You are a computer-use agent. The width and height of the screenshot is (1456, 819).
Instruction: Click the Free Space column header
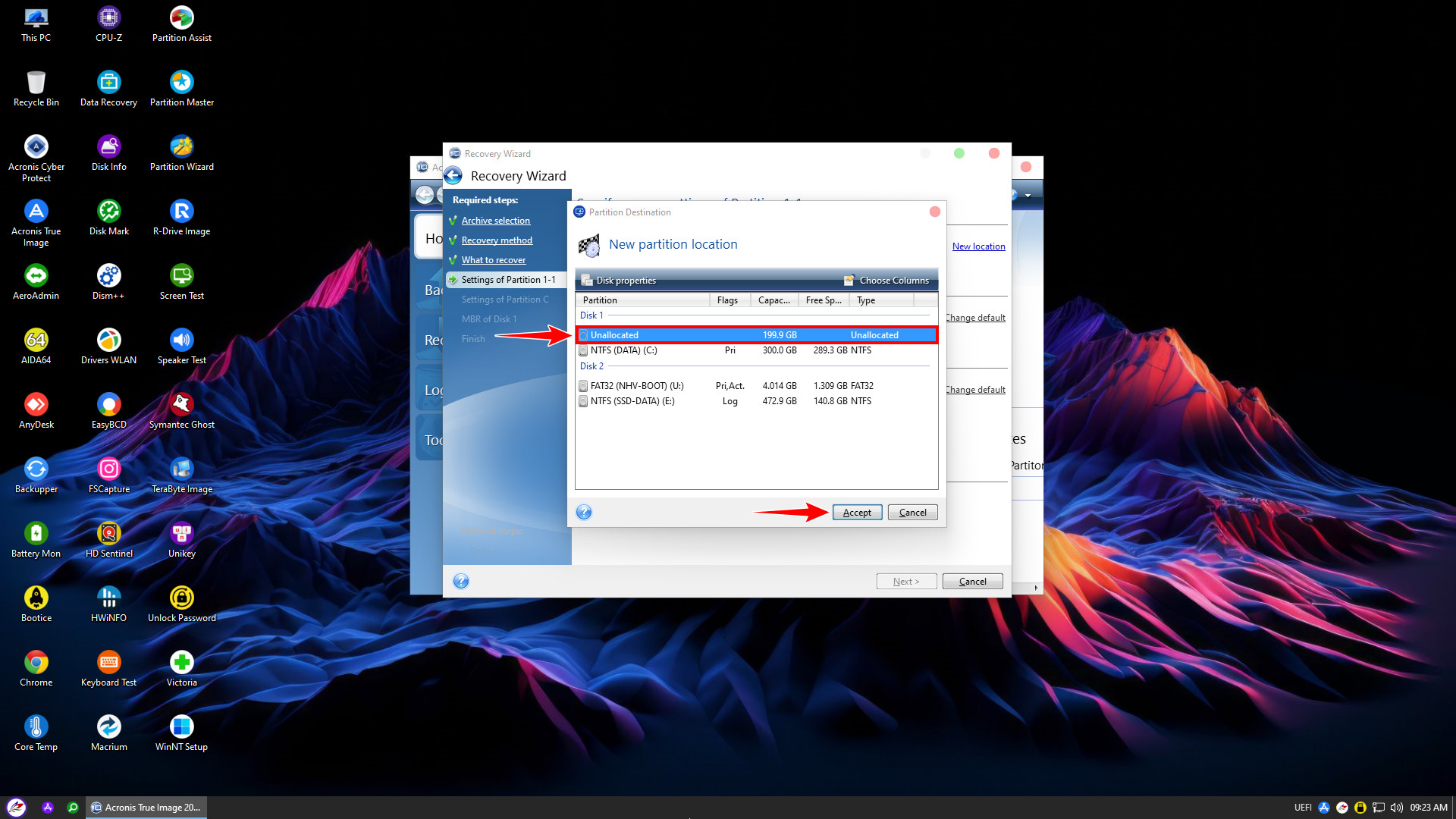[823, 300]
